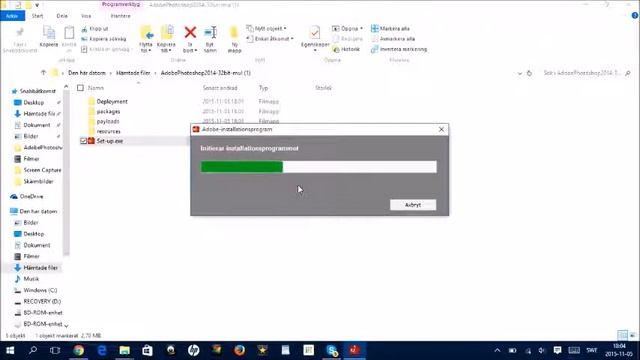640x360 pixels.
Task: Expand the address bar history dropdown
Action: coord(520,73)
